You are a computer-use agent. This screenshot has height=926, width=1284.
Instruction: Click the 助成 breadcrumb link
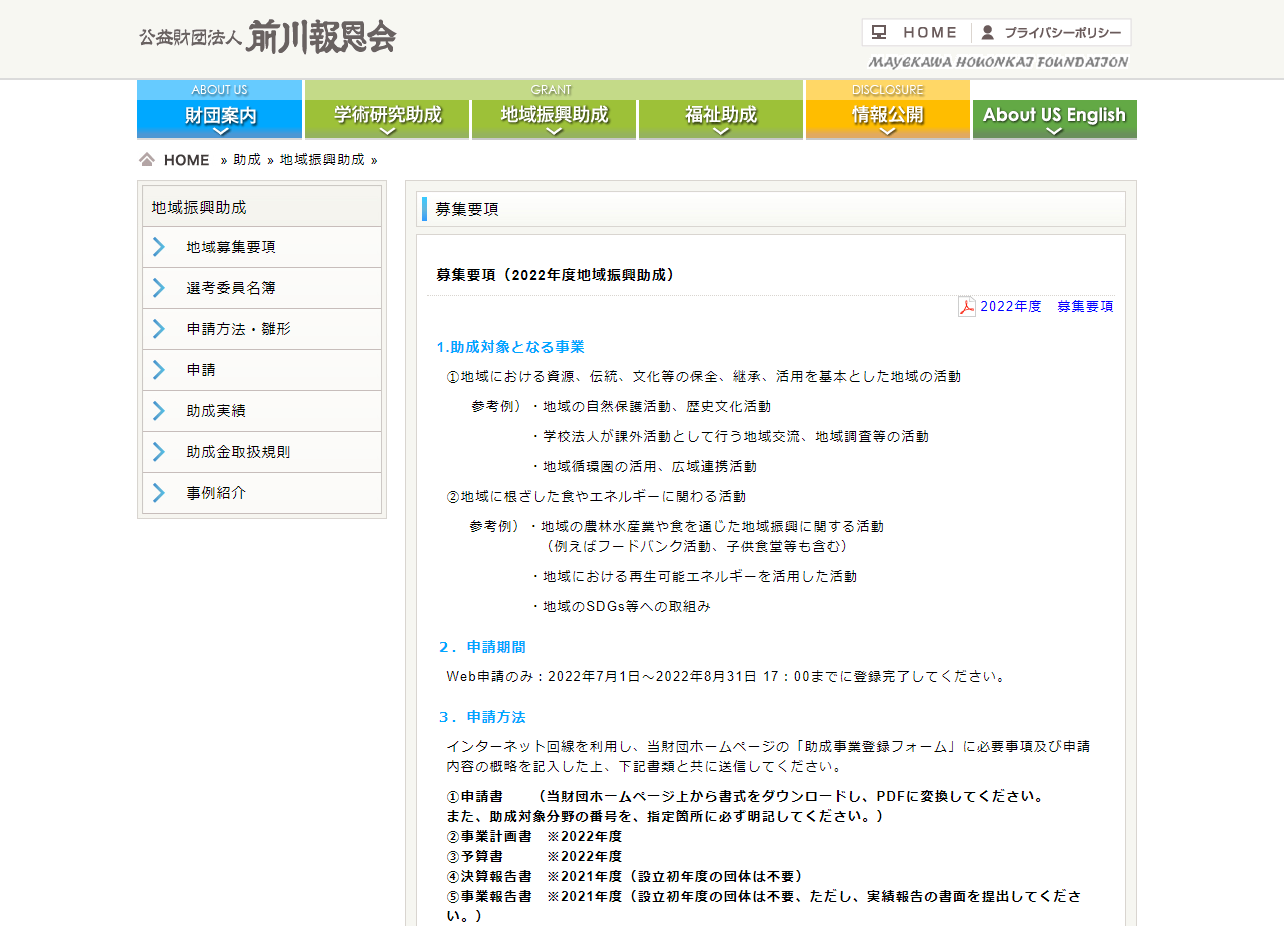click(247, 160)
